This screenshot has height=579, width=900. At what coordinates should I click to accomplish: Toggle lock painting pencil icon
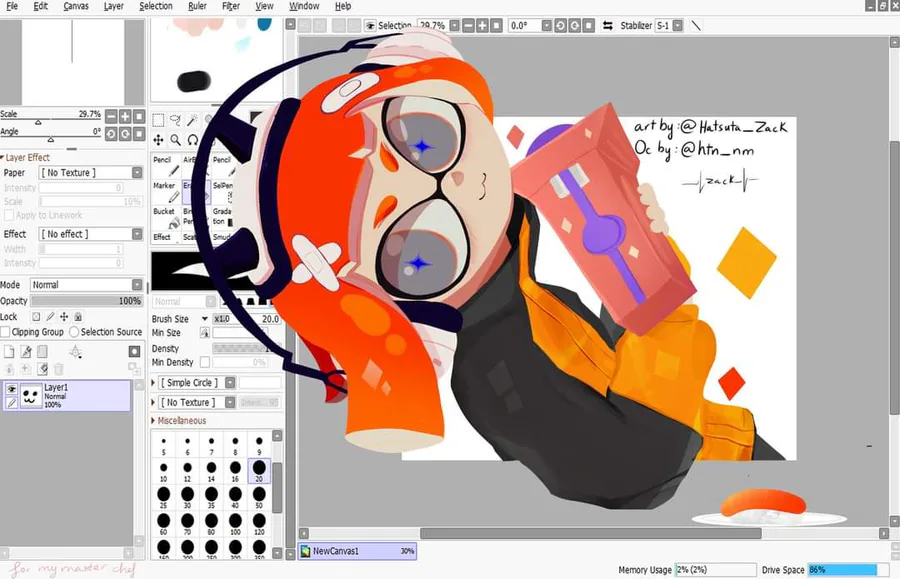(x=51, y=317)
